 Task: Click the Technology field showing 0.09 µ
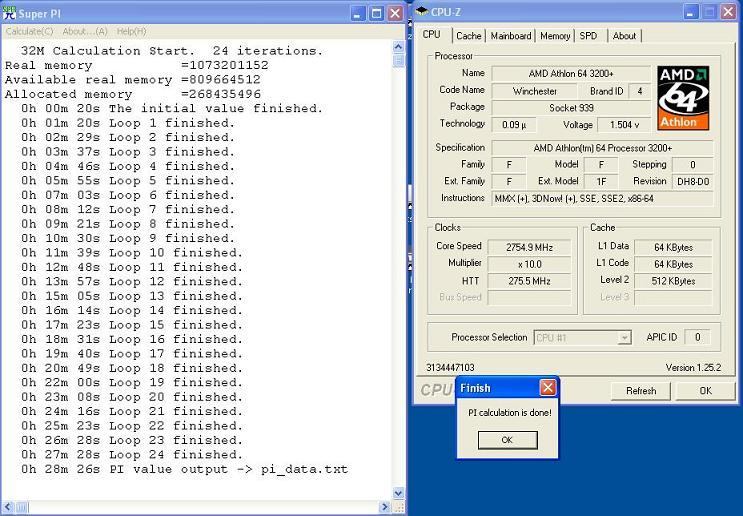(514, 125)
